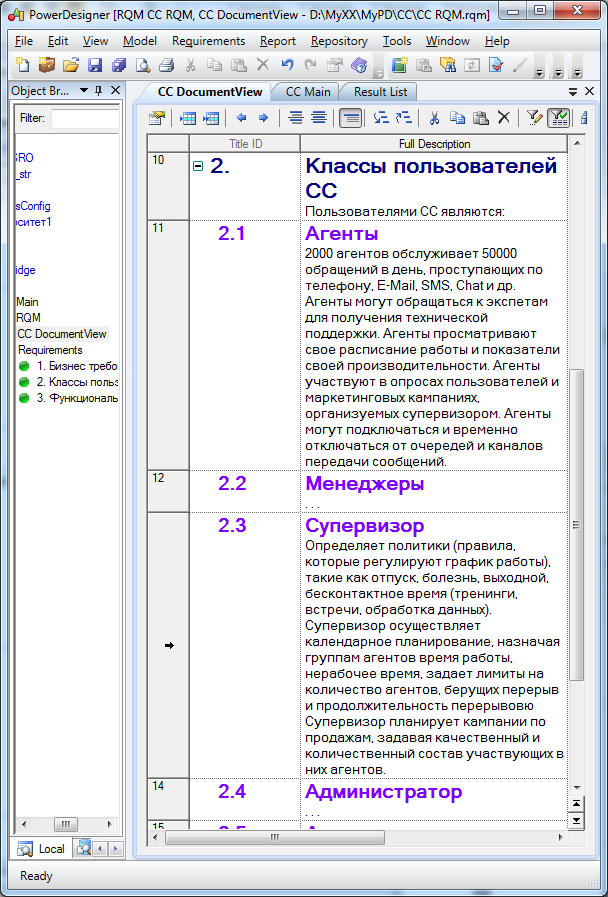Close the Object Browser panel
608x897 pixels.
coord(115,90)
